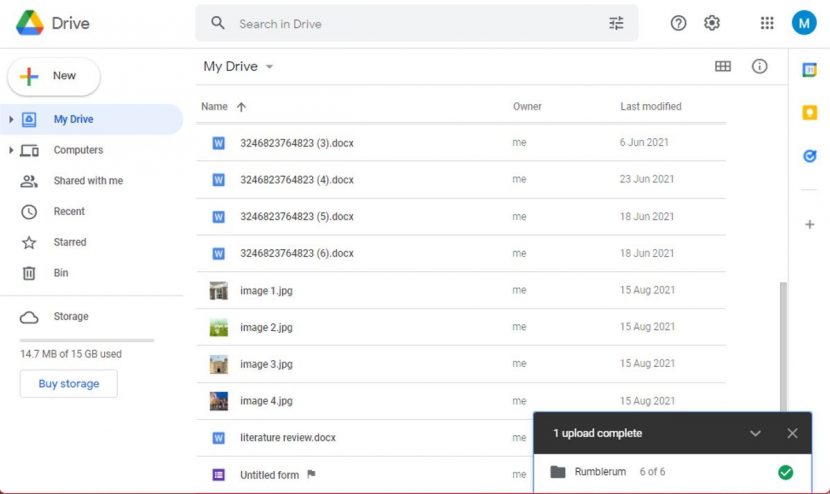Select image 3.jpg thumbnail

point(219,364)
